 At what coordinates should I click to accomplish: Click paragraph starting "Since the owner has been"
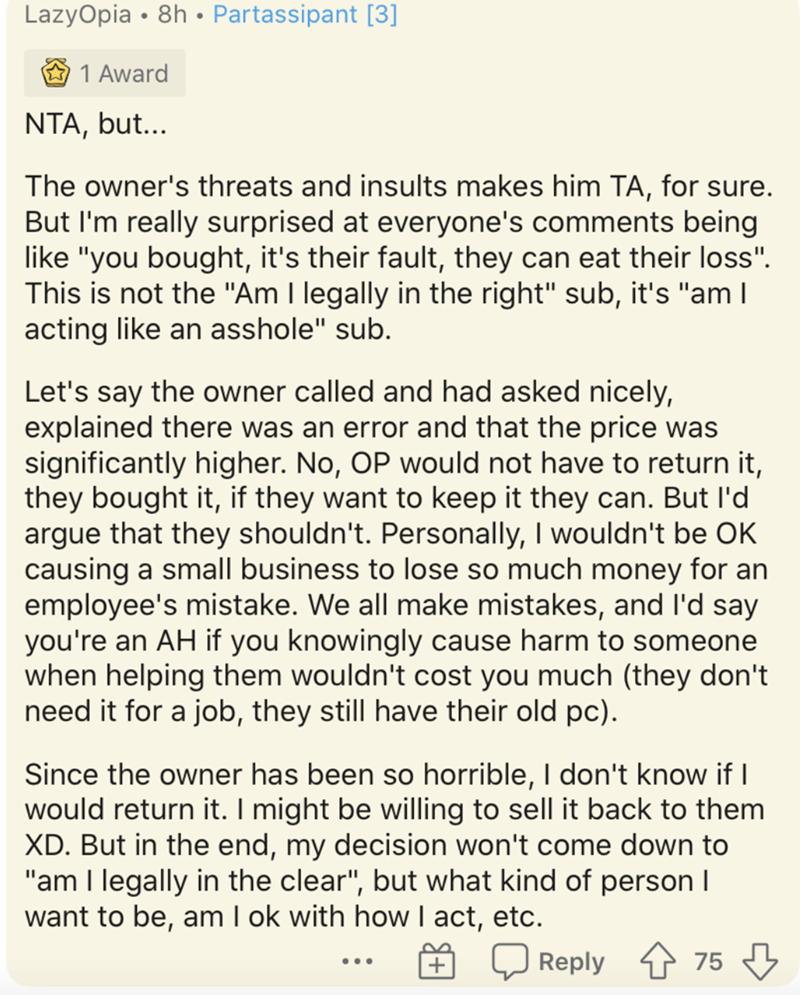pos(395,845)
